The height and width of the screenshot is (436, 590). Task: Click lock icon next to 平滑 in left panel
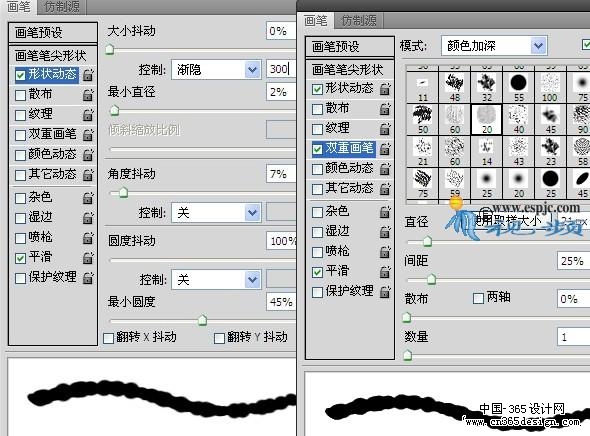point(88,258)
